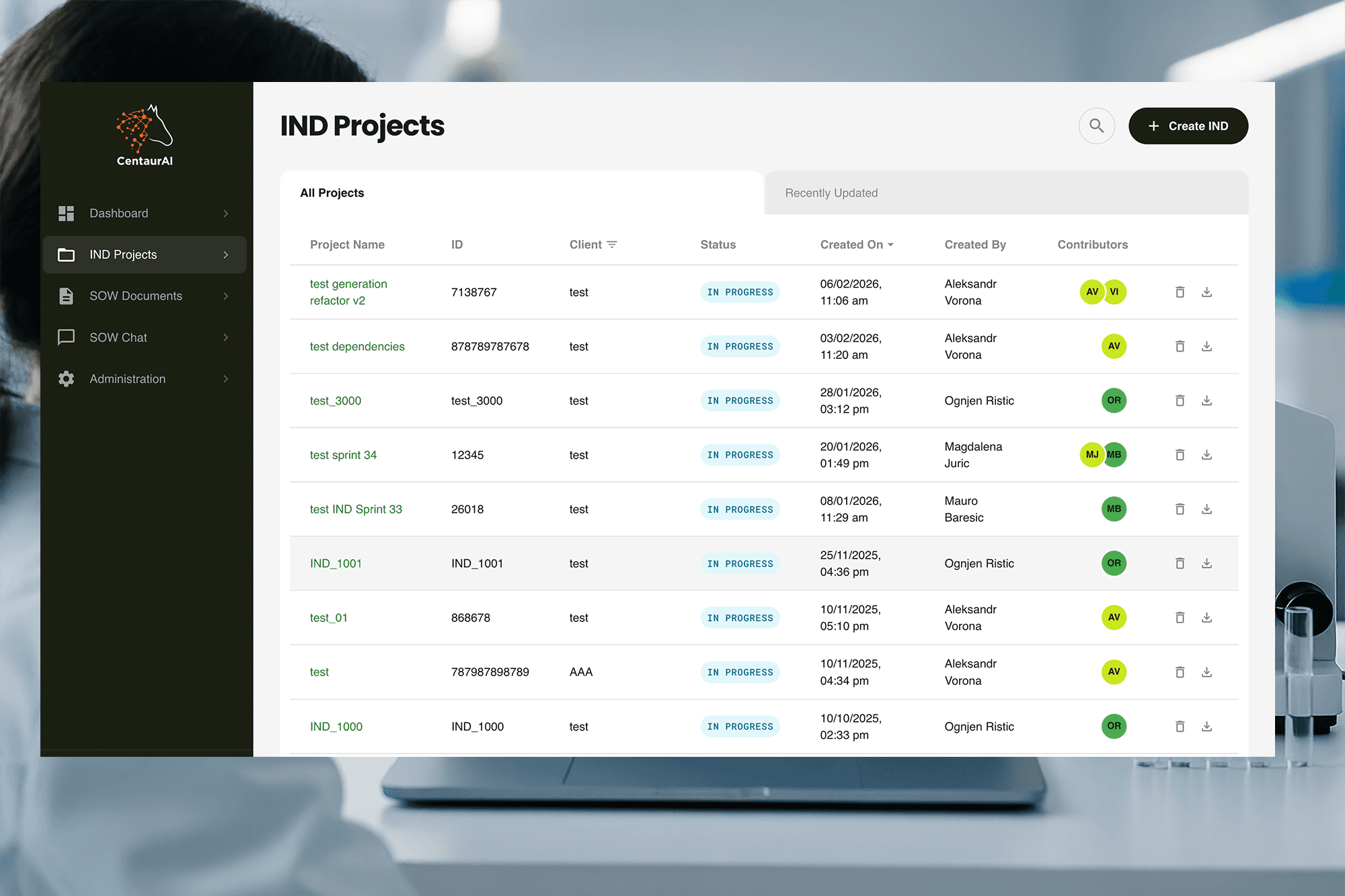Download the test generation refactor v2 project
Viewport: 1345px width, 896px height.
1206,292
